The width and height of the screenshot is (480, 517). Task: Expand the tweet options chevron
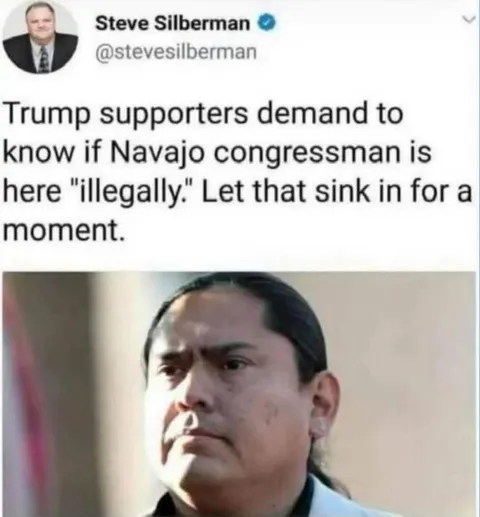(x=469, y=21)
